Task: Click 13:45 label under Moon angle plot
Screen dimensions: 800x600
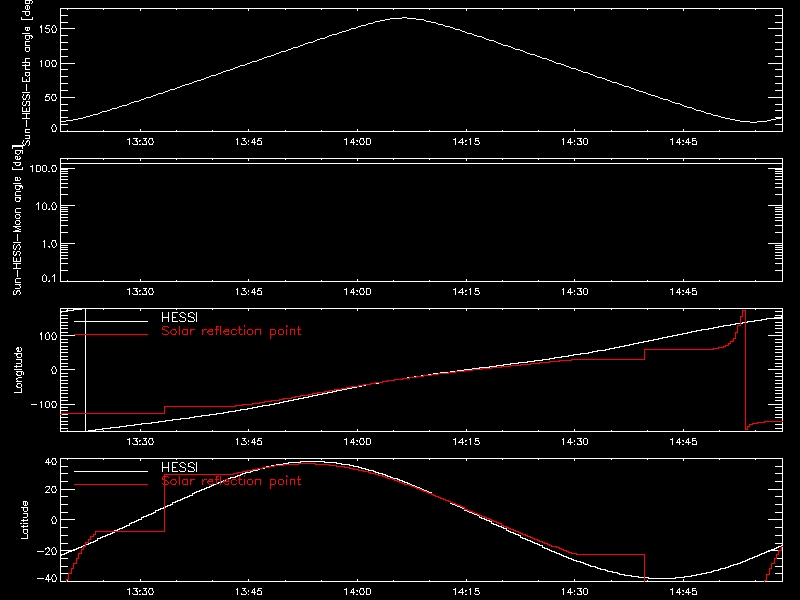Action: pos(249,291)
